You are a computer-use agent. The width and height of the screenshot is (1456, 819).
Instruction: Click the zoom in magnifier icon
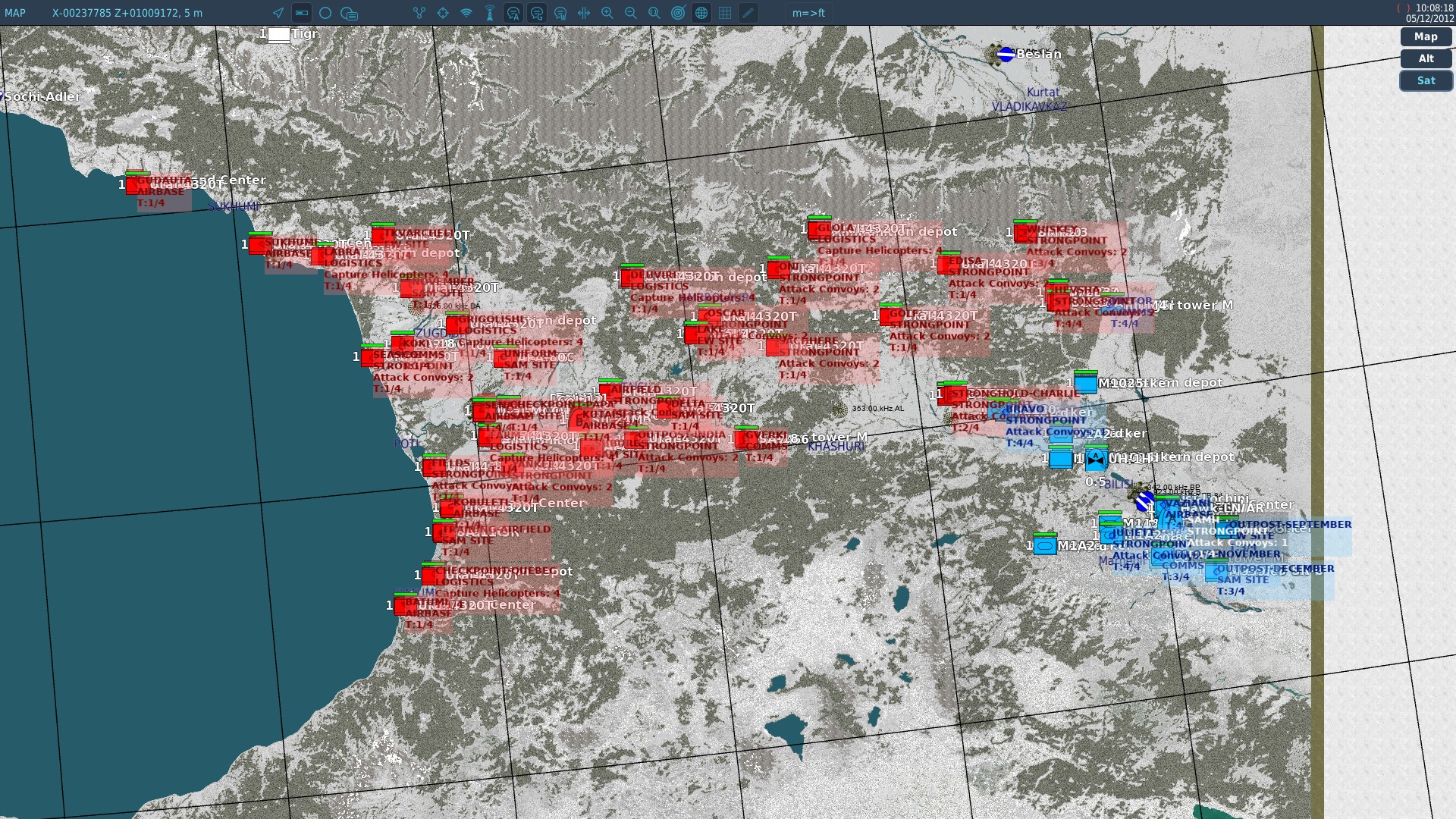click(x=607, y=13)
